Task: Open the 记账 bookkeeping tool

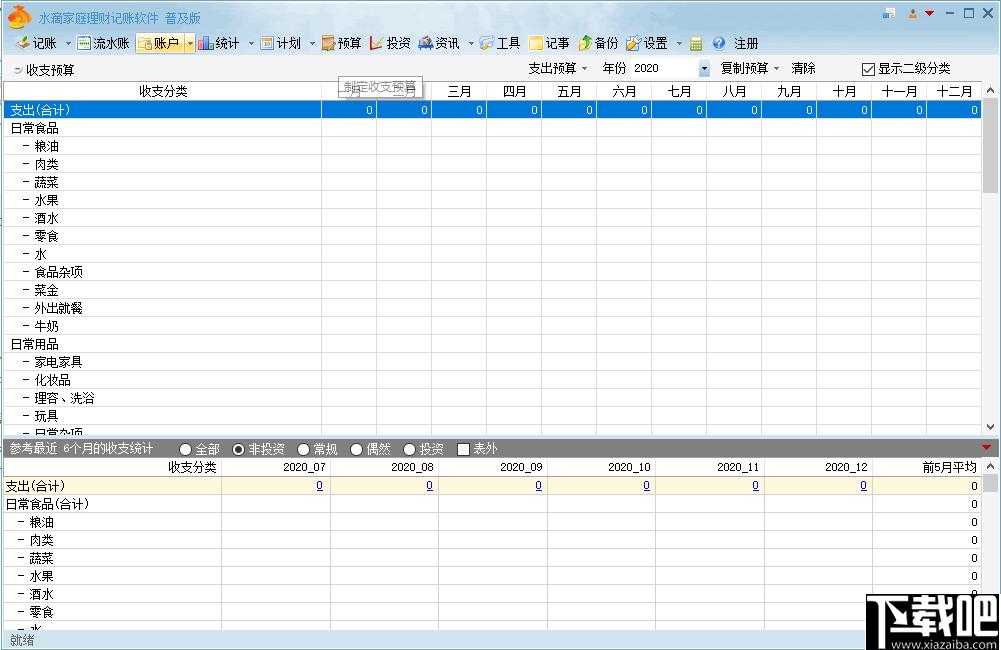Action: [x=36, y=43]
